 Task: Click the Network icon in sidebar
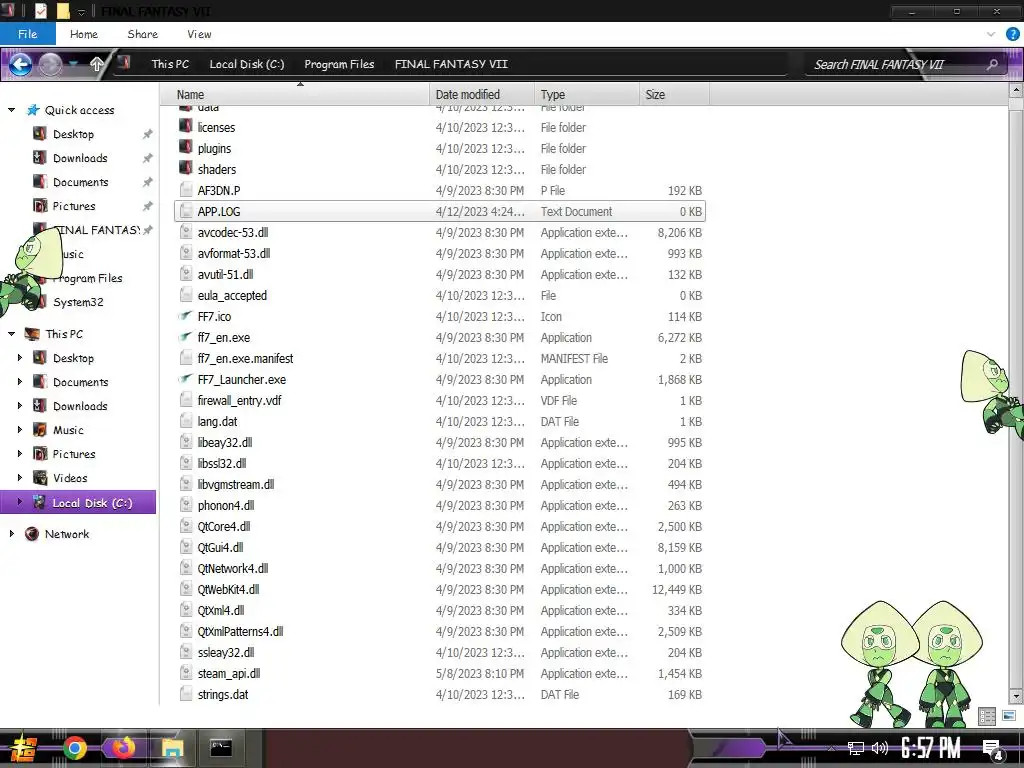(x=31, y=534)
